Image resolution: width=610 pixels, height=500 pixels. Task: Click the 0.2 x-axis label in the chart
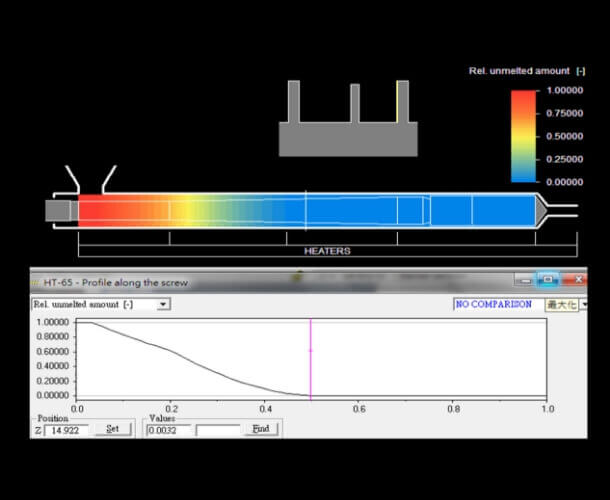click(x=171, y=409)
